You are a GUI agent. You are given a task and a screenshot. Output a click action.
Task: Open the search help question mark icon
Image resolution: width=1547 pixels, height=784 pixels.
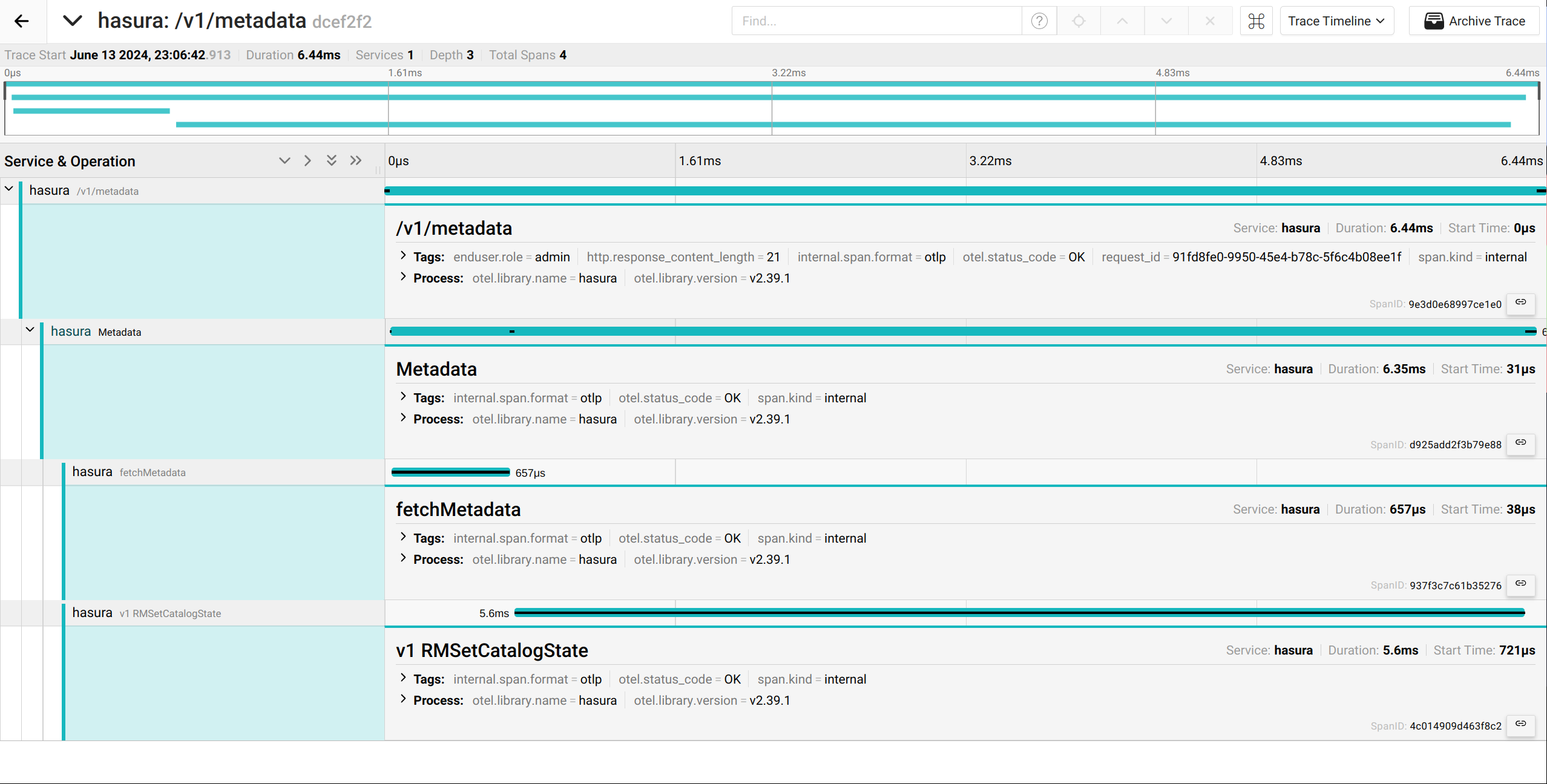1039,21
